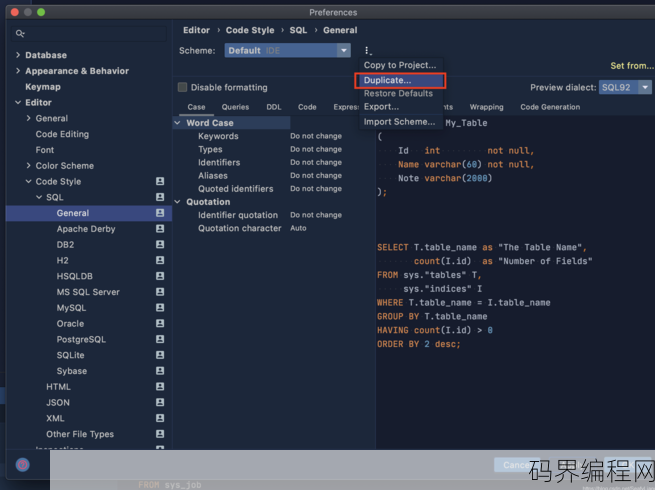The image size is (655, 490).
Task: Click the profile icon beside the SQL row
Action: tap(160, 197)
